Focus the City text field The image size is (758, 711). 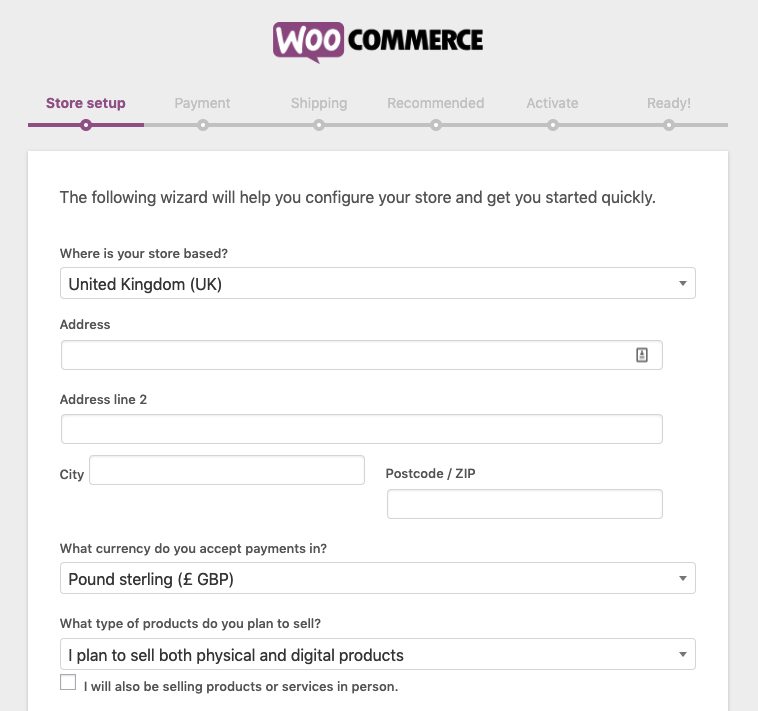pyautogui.click(x=227, y=470)
